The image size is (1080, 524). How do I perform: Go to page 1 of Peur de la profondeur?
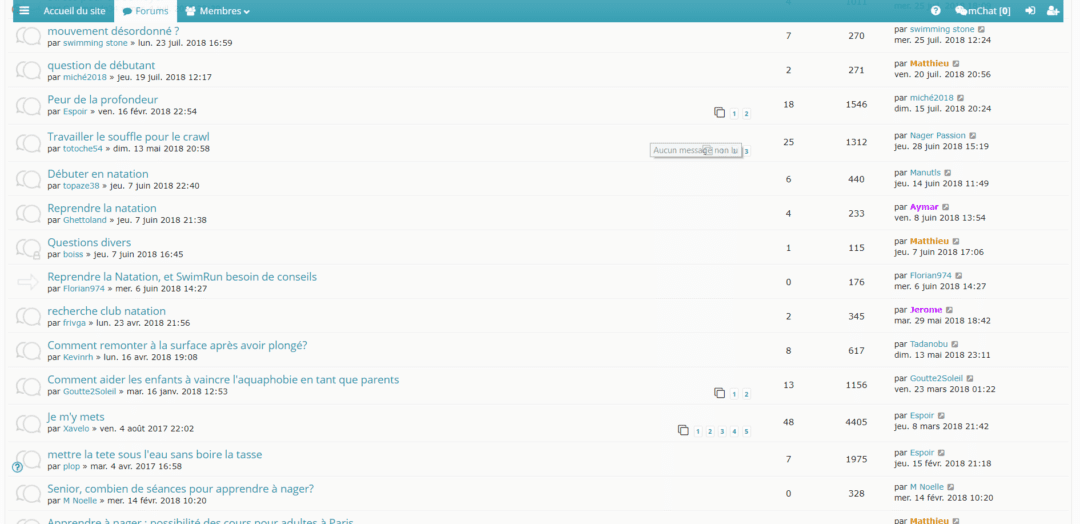(734, 114)
